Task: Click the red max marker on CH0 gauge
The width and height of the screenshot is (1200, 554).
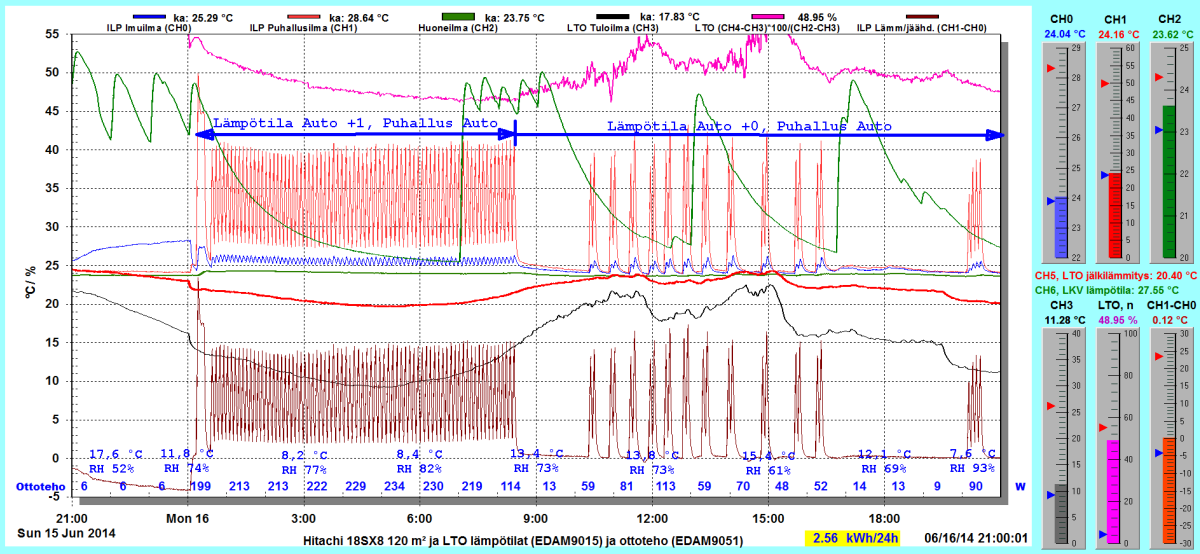Action: tap(1050, 68)
